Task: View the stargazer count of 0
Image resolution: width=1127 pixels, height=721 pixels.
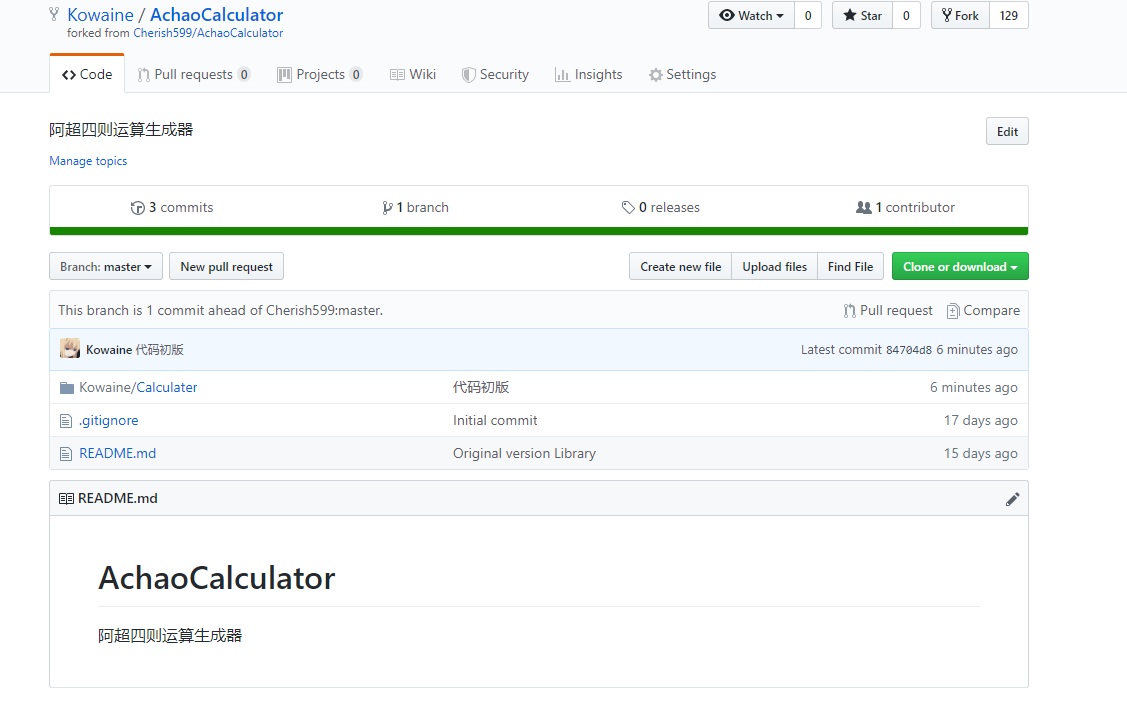Action: (906, 16)
